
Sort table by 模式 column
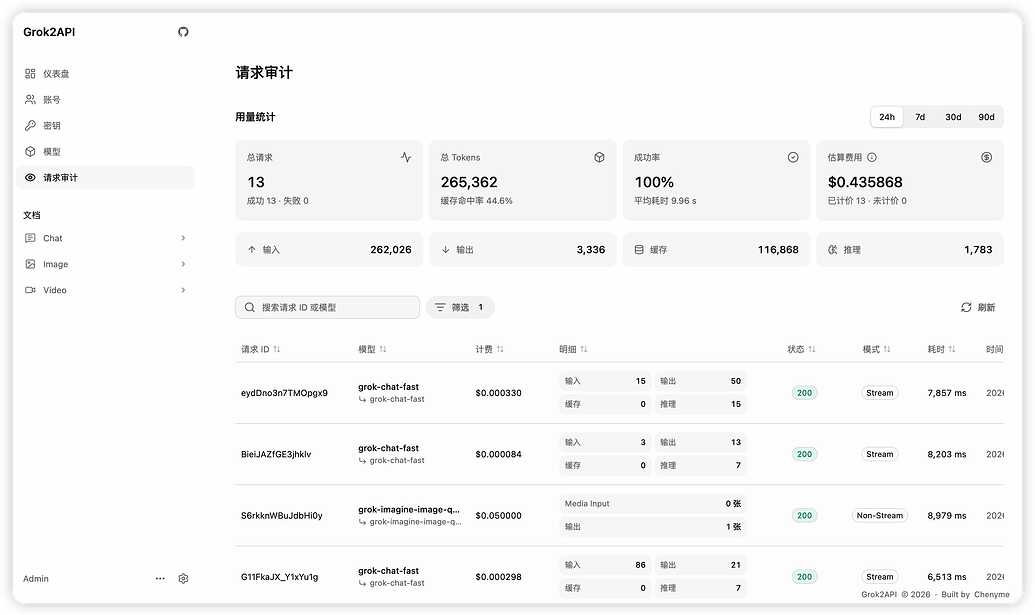(877, 349)
